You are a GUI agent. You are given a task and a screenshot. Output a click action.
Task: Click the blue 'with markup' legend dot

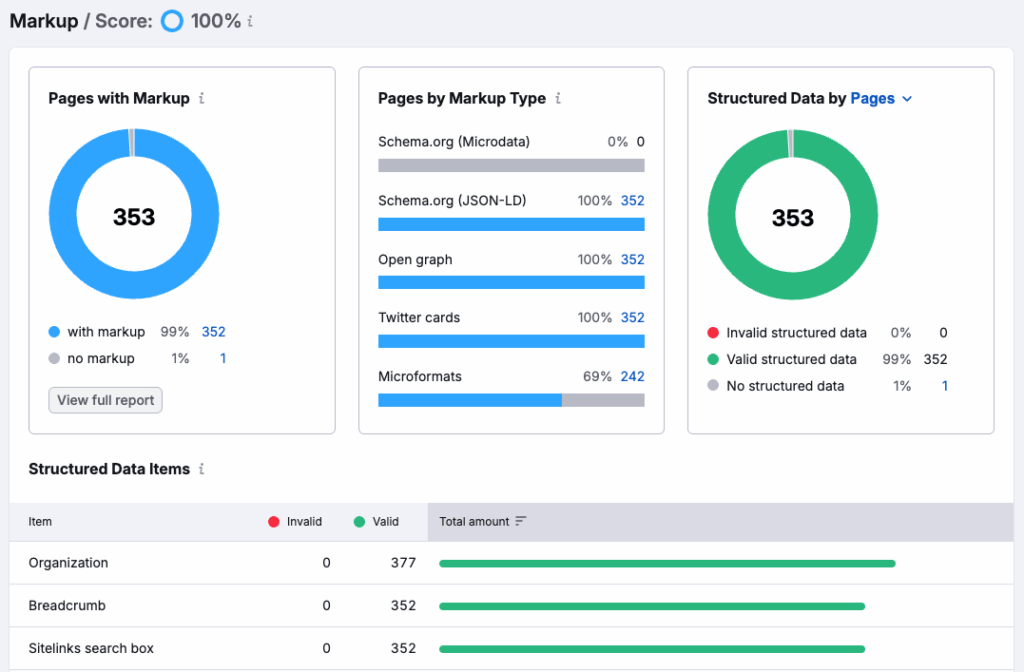point(54,332)
